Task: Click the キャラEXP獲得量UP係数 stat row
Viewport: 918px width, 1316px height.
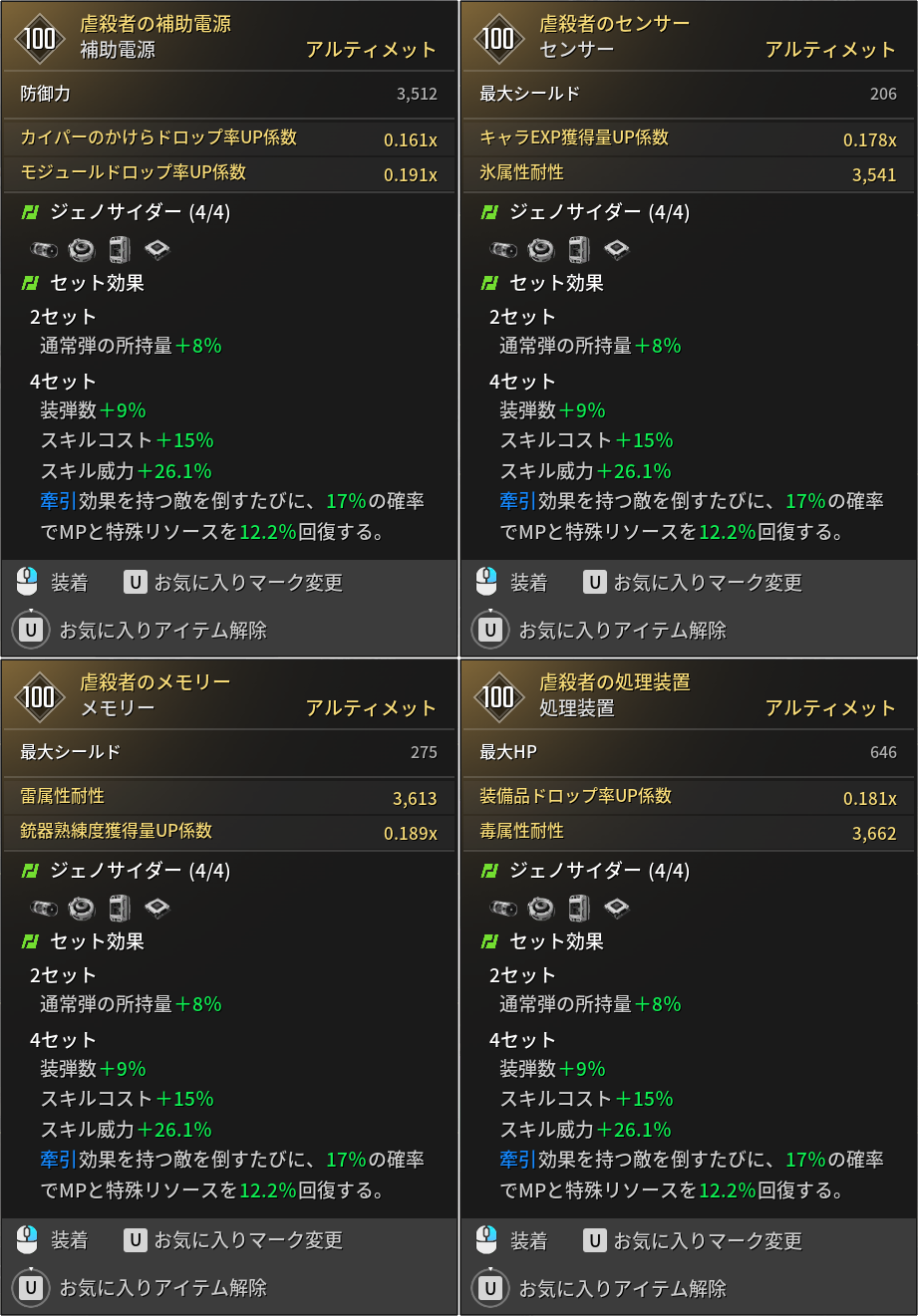Action: pos(688,138)
